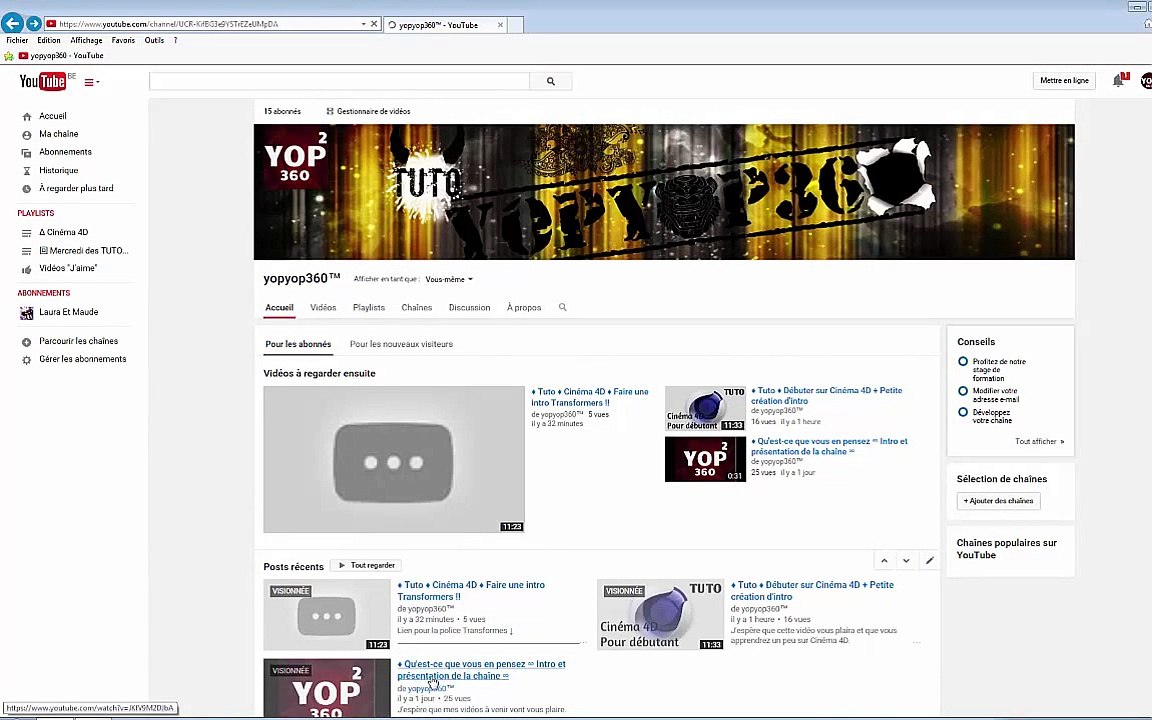This screenshot has height=720, width=1152.
Task: Click the Gestionnaire de vidéos icon
Action: pyautogui.click(x=330, y=112)
